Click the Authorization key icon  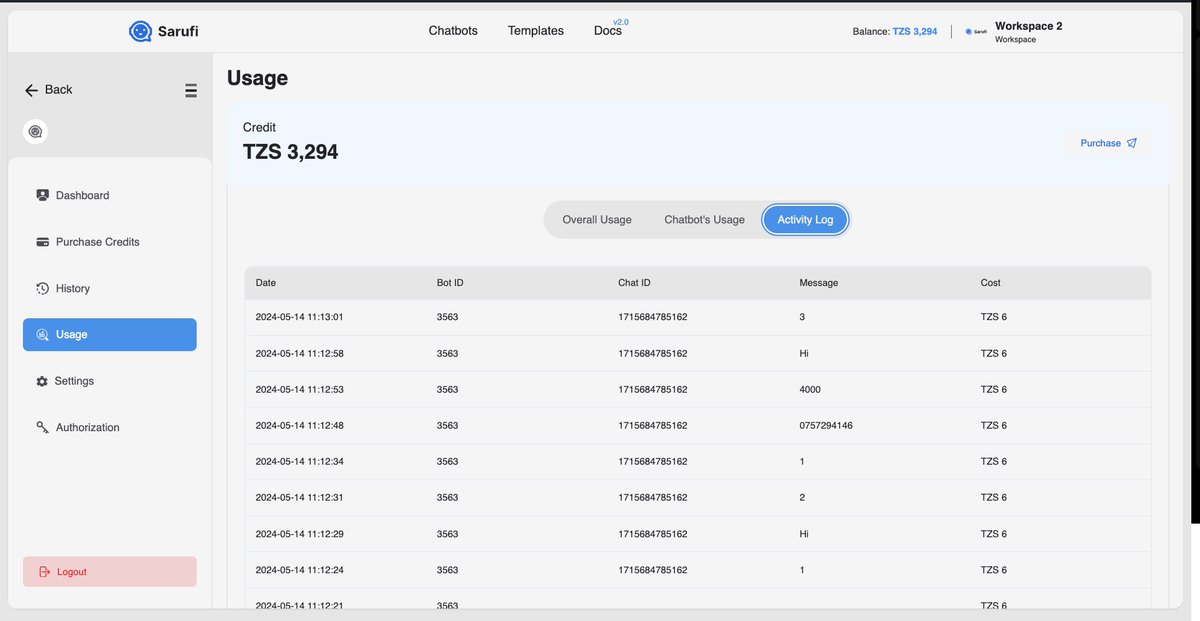click(x=42, y=427)
